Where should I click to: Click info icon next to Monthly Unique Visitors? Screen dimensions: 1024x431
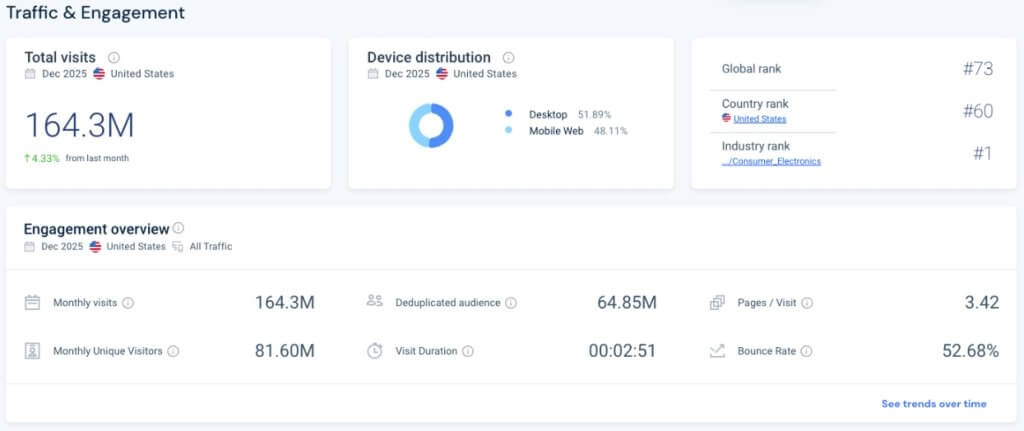(173, 351)
